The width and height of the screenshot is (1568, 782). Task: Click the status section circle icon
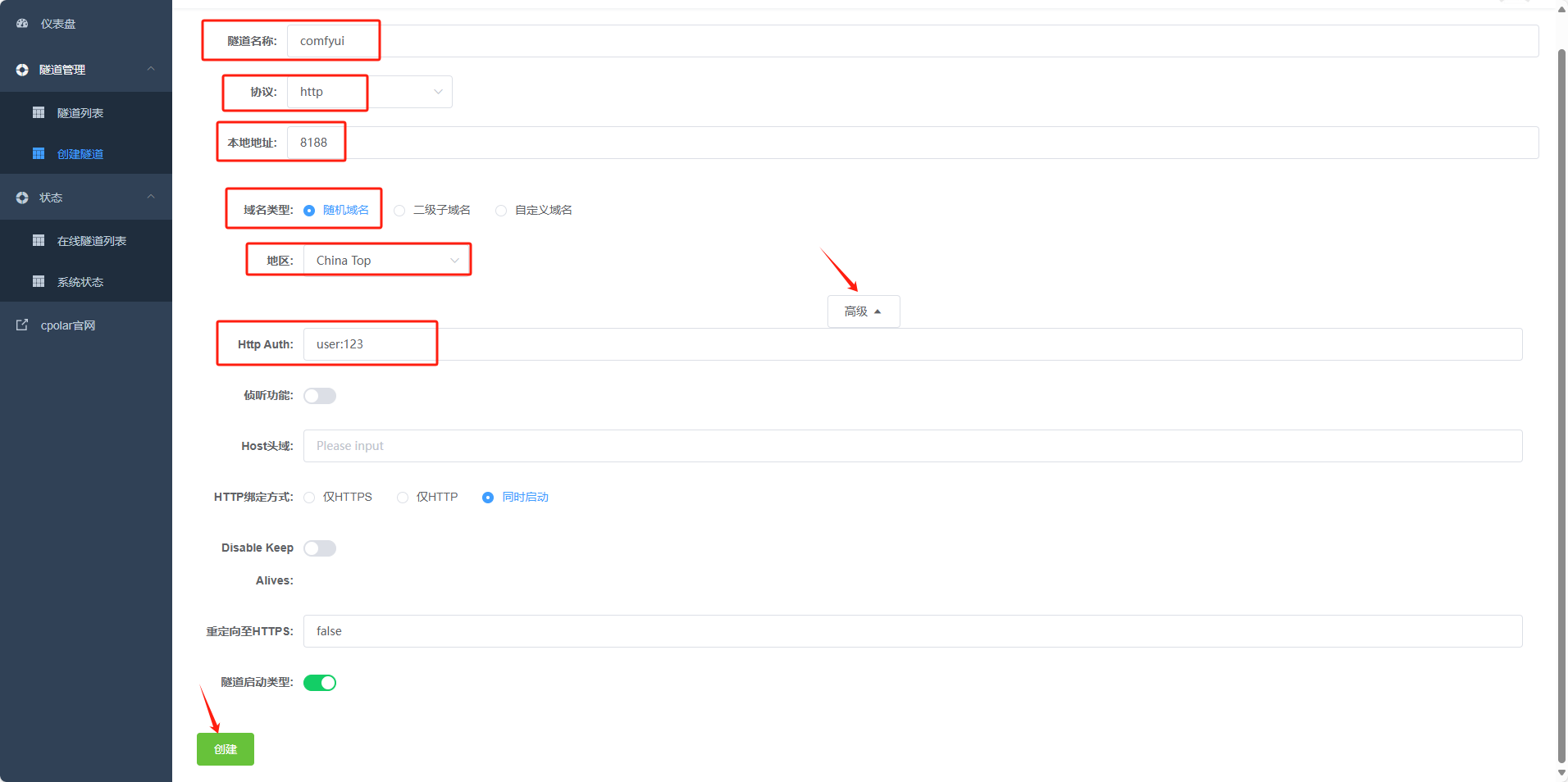(22, 198)
